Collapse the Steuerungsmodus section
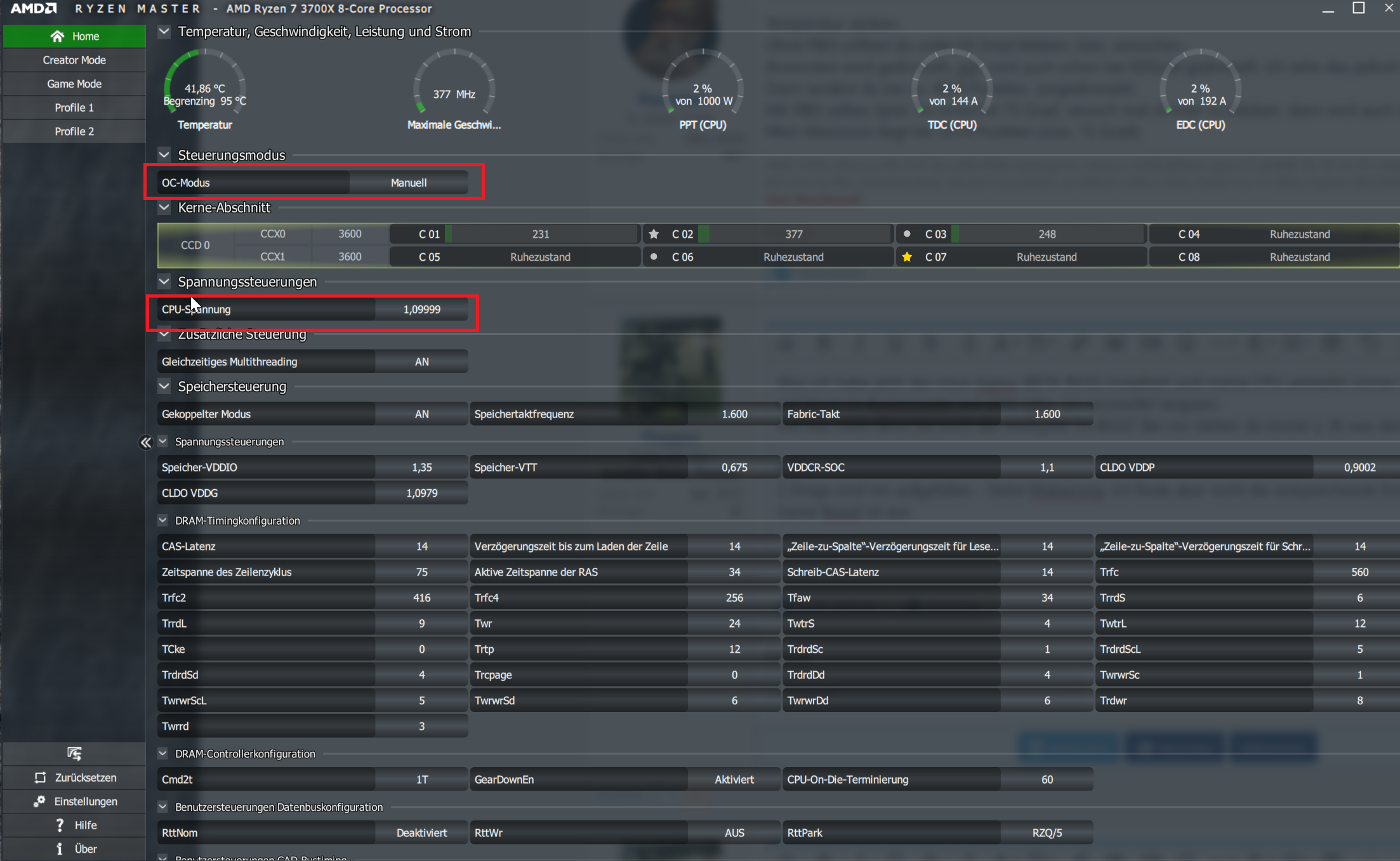Viewport: 1400px width, 861px height. click(x=164, y=155)
